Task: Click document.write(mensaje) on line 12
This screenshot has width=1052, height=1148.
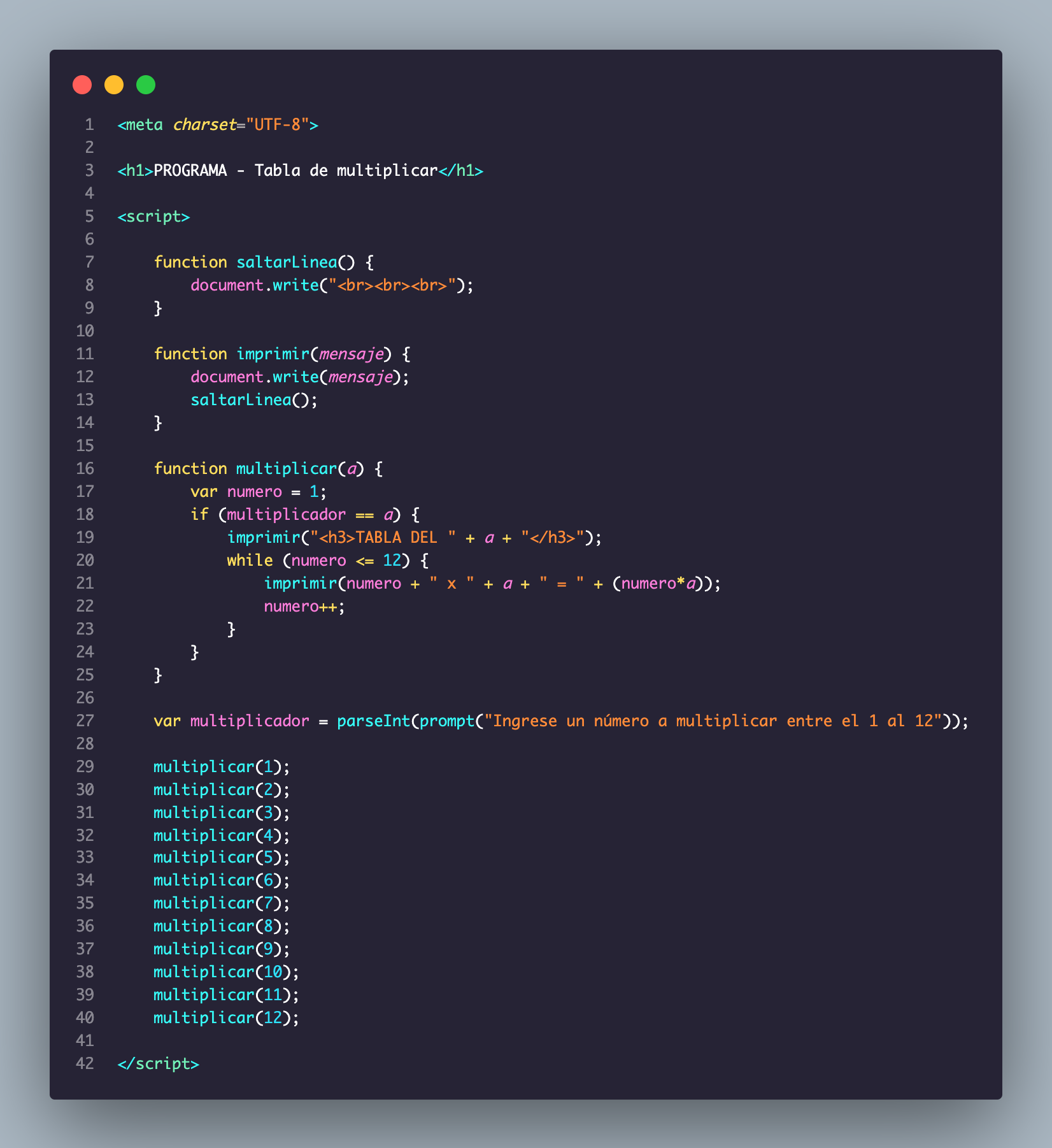Action: (x=300, y=377)
